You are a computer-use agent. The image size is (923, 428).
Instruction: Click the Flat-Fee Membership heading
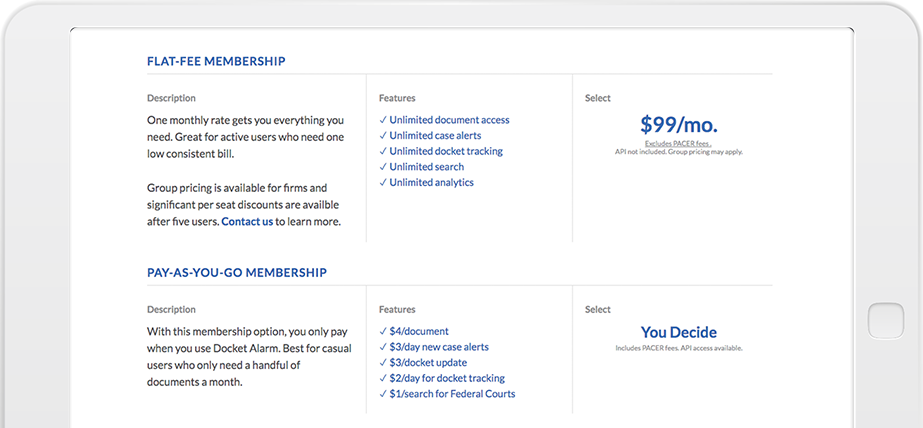coord(216,62)
